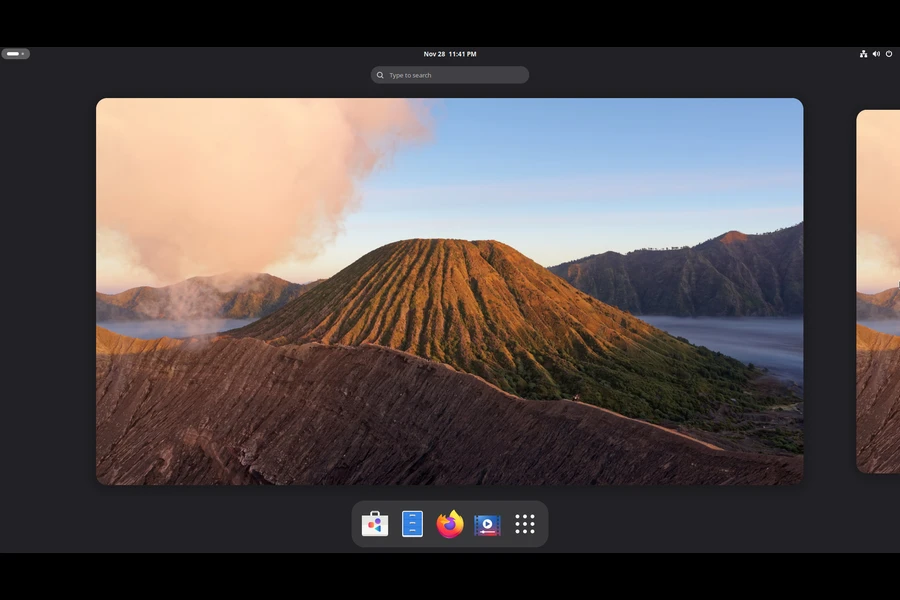Open Firefox from the dock
The height and width of the screenshot is (600, 900).
[x=449, y=523]
